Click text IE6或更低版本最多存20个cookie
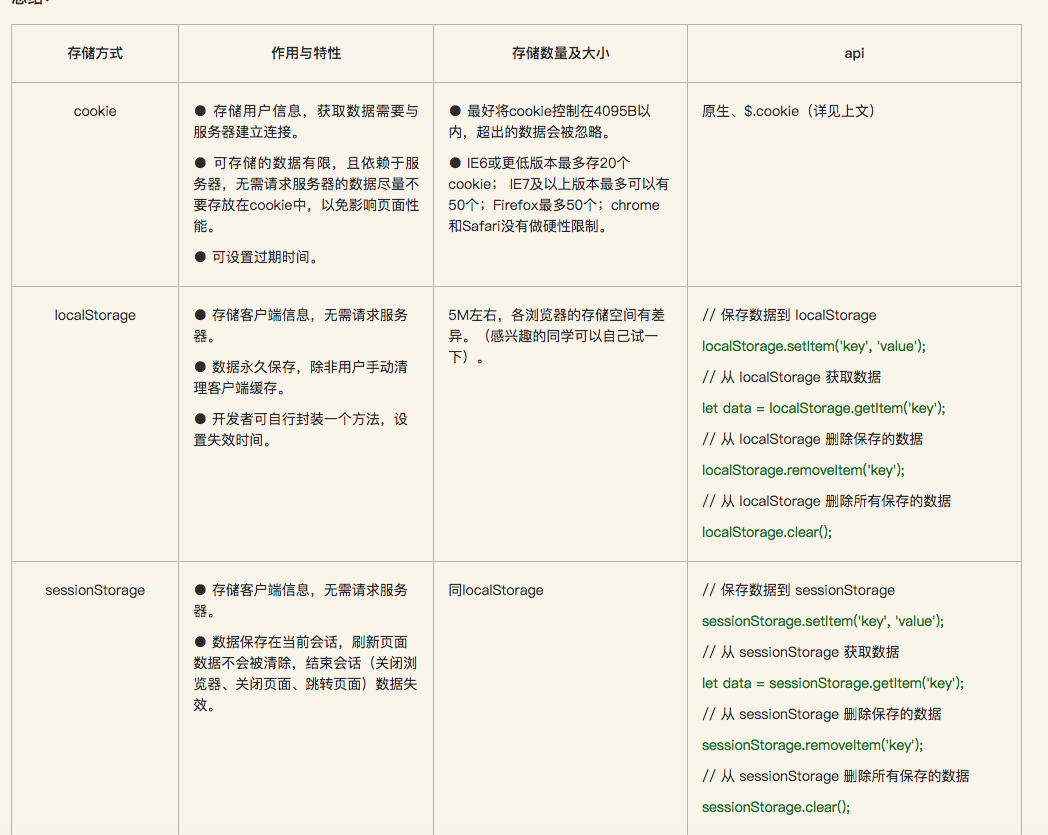The image size is (1048, 835). coord(558,195)
